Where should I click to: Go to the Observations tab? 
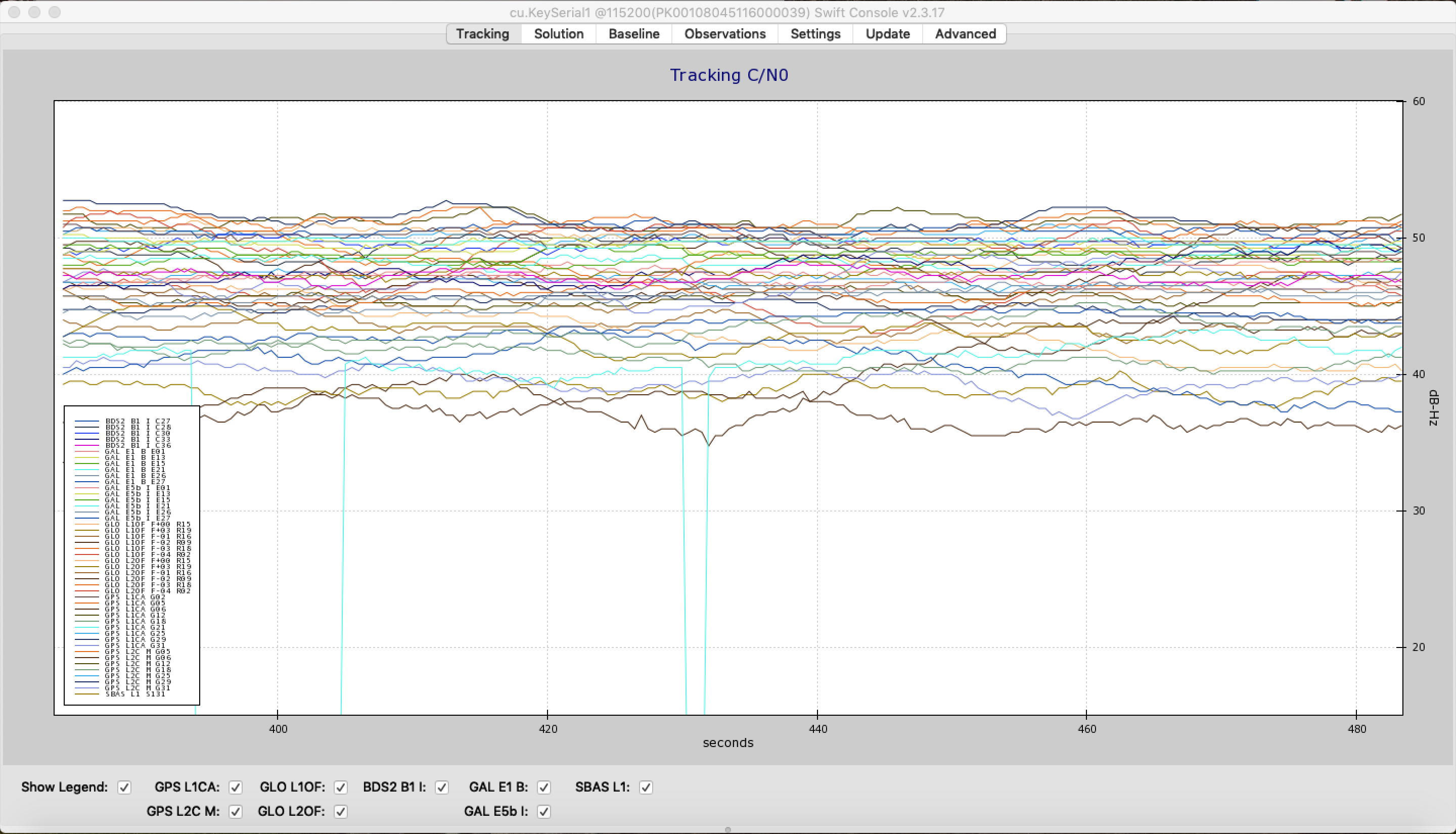click(724, 34)
